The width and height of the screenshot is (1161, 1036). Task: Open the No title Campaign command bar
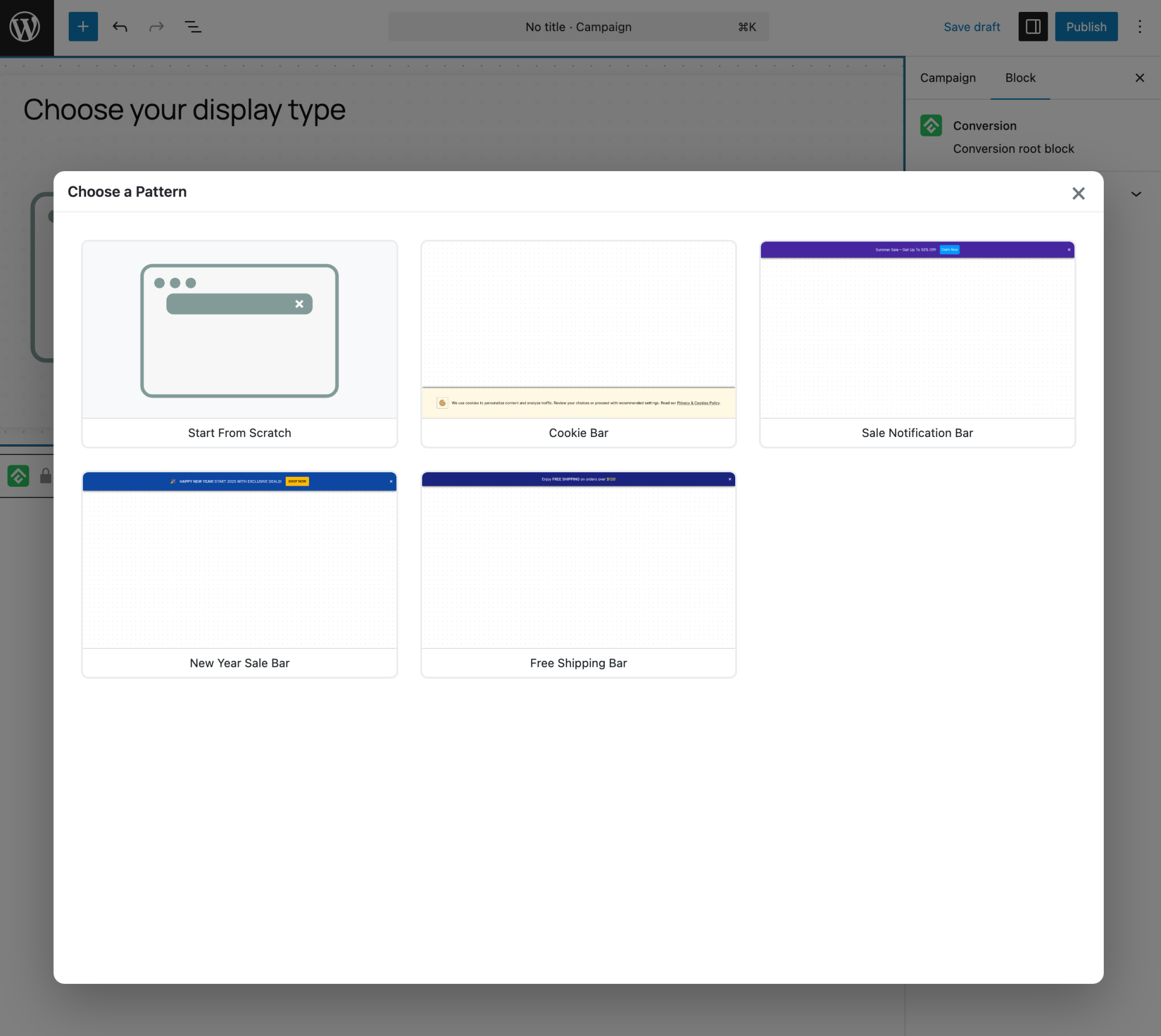click(578, 27)
